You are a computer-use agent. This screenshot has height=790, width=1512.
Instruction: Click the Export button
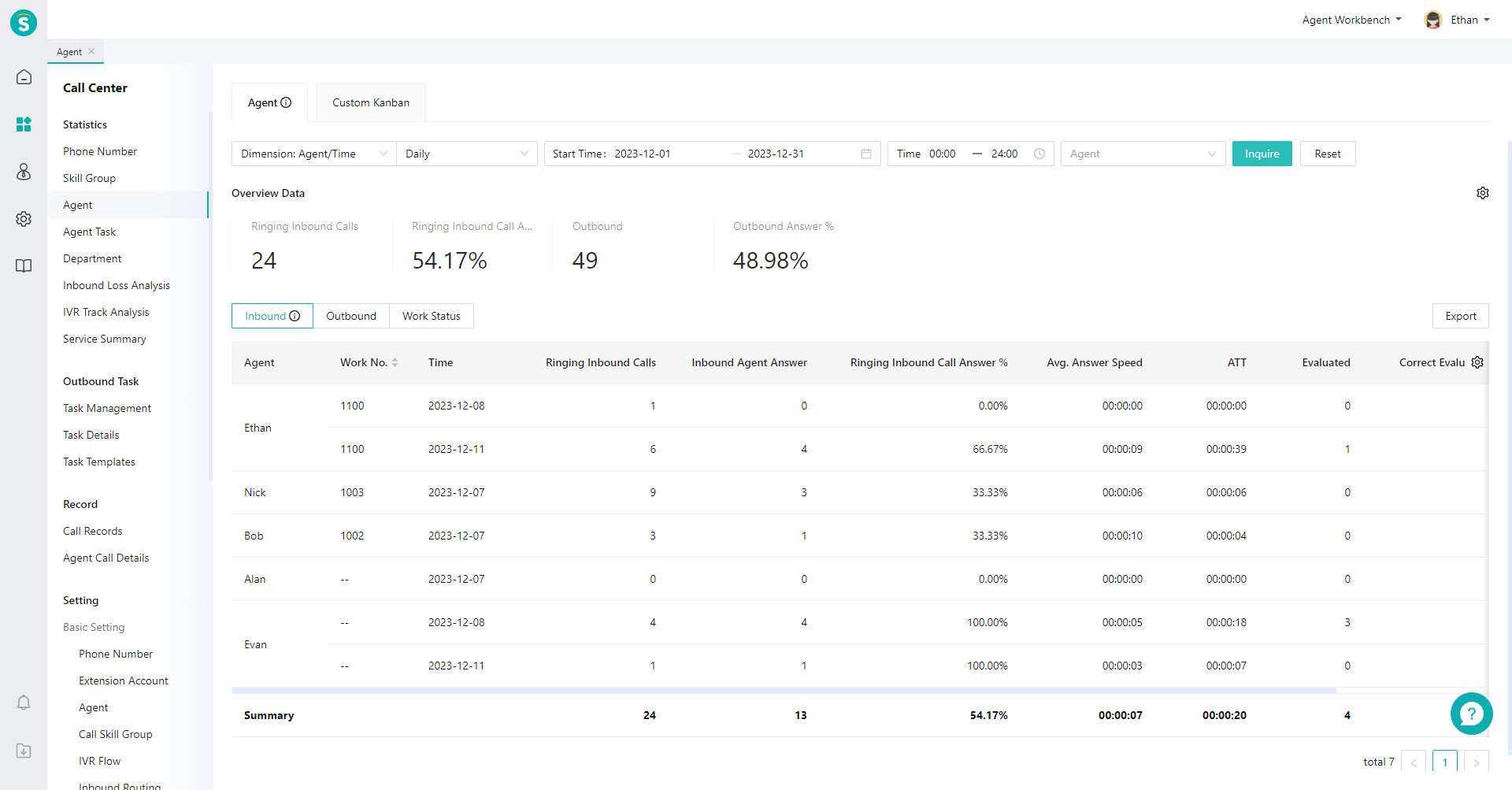point(1460,316)
